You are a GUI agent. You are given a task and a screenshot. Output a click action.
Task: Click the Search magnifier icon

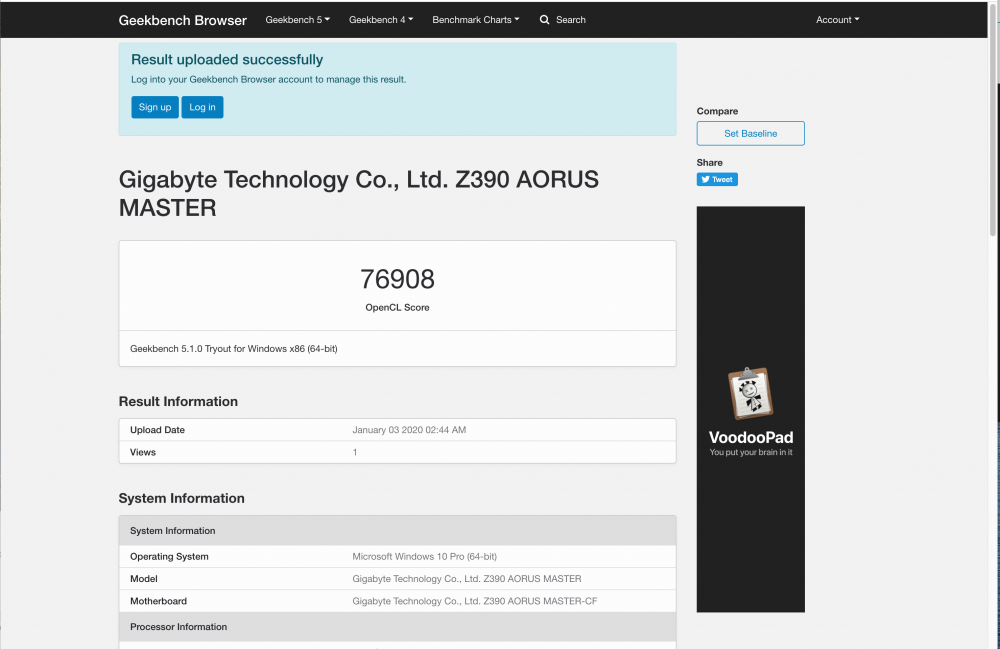pyautogui.click(x=544, y=20)
